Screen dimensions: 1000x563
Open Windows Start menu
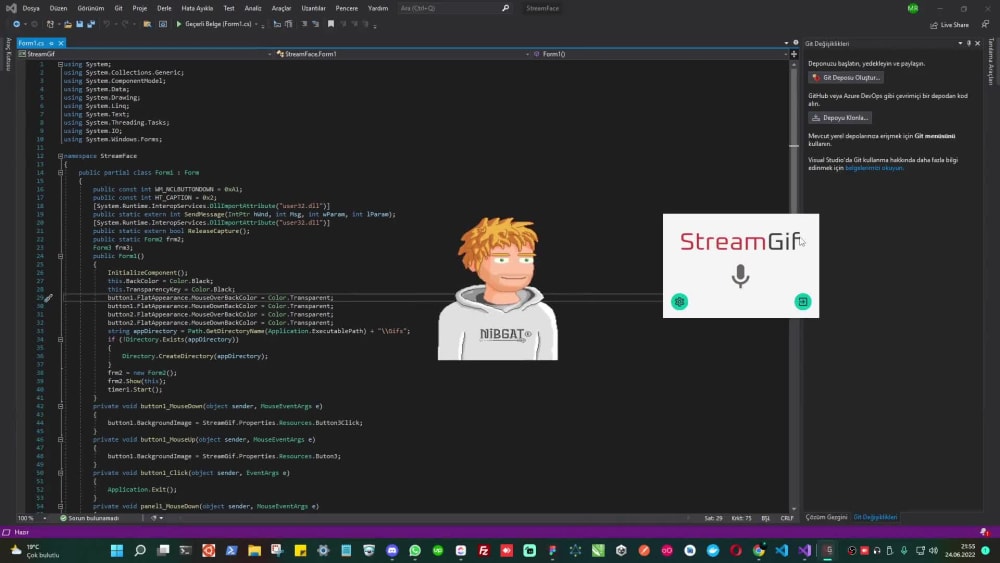point(117,550)
